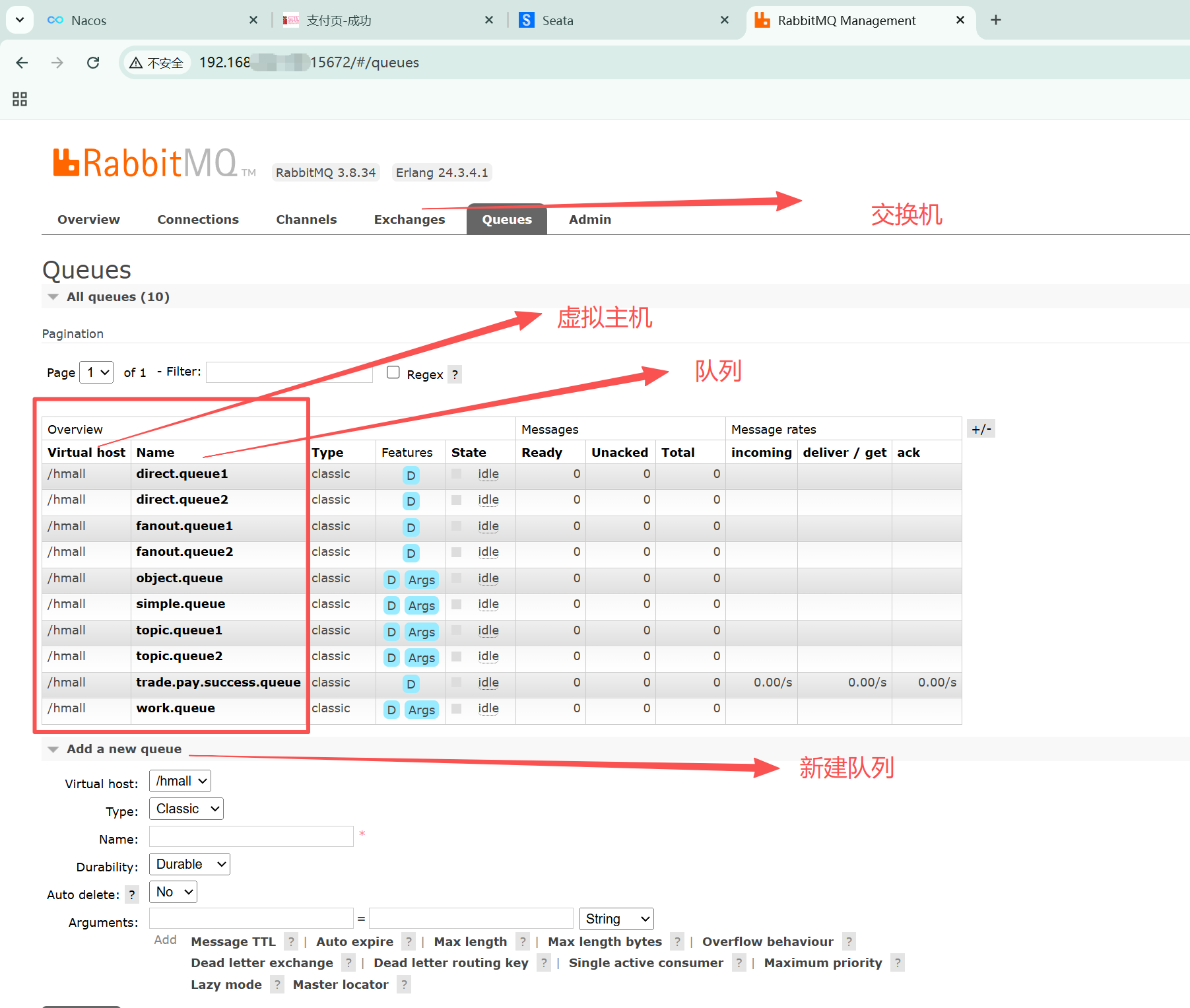Click the browser forward arrow
This screenshot has width=1190, height=1008.
[57, 63]
